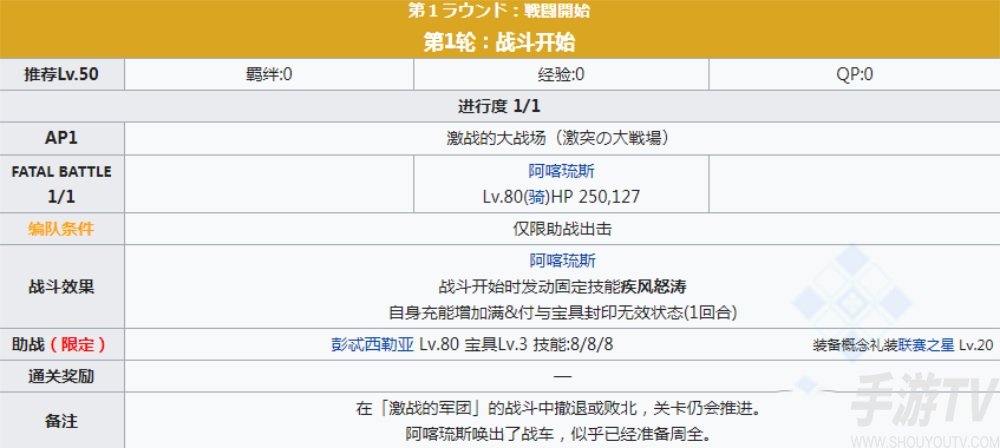
Task: Click the 通关奖励 label cell
Action: 62,377
